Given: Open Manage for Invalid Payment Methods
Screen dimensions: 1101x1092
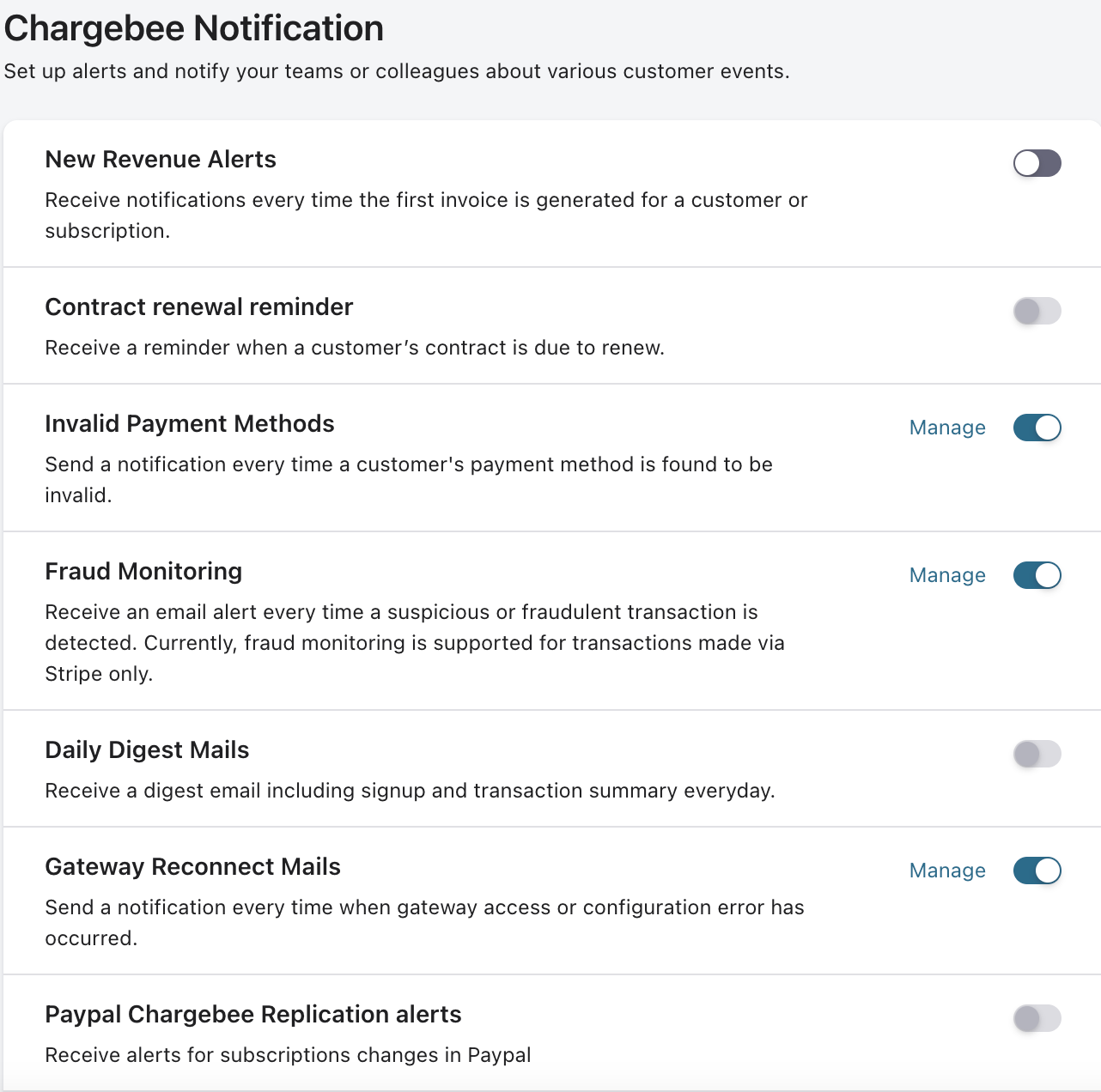Looking at the screenshot, I should pos(947,428).
